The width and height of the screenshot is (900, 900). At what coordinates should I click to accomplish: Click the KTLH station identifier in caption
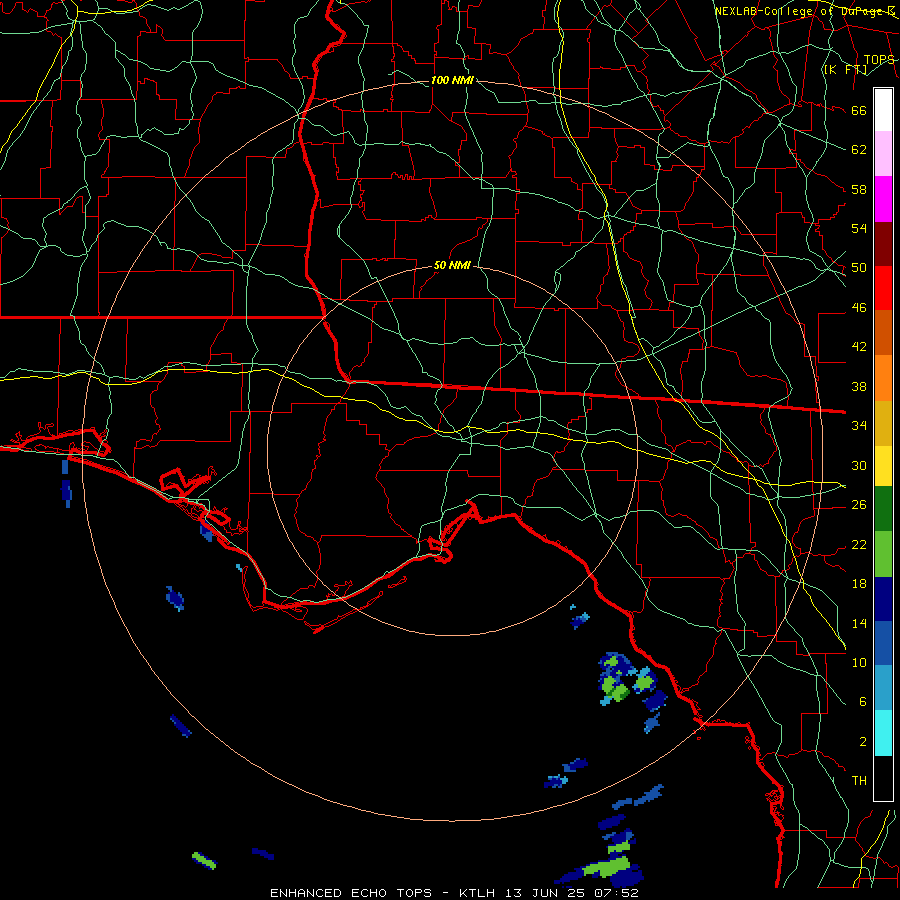pyautogui.click(x=477, y=893)
